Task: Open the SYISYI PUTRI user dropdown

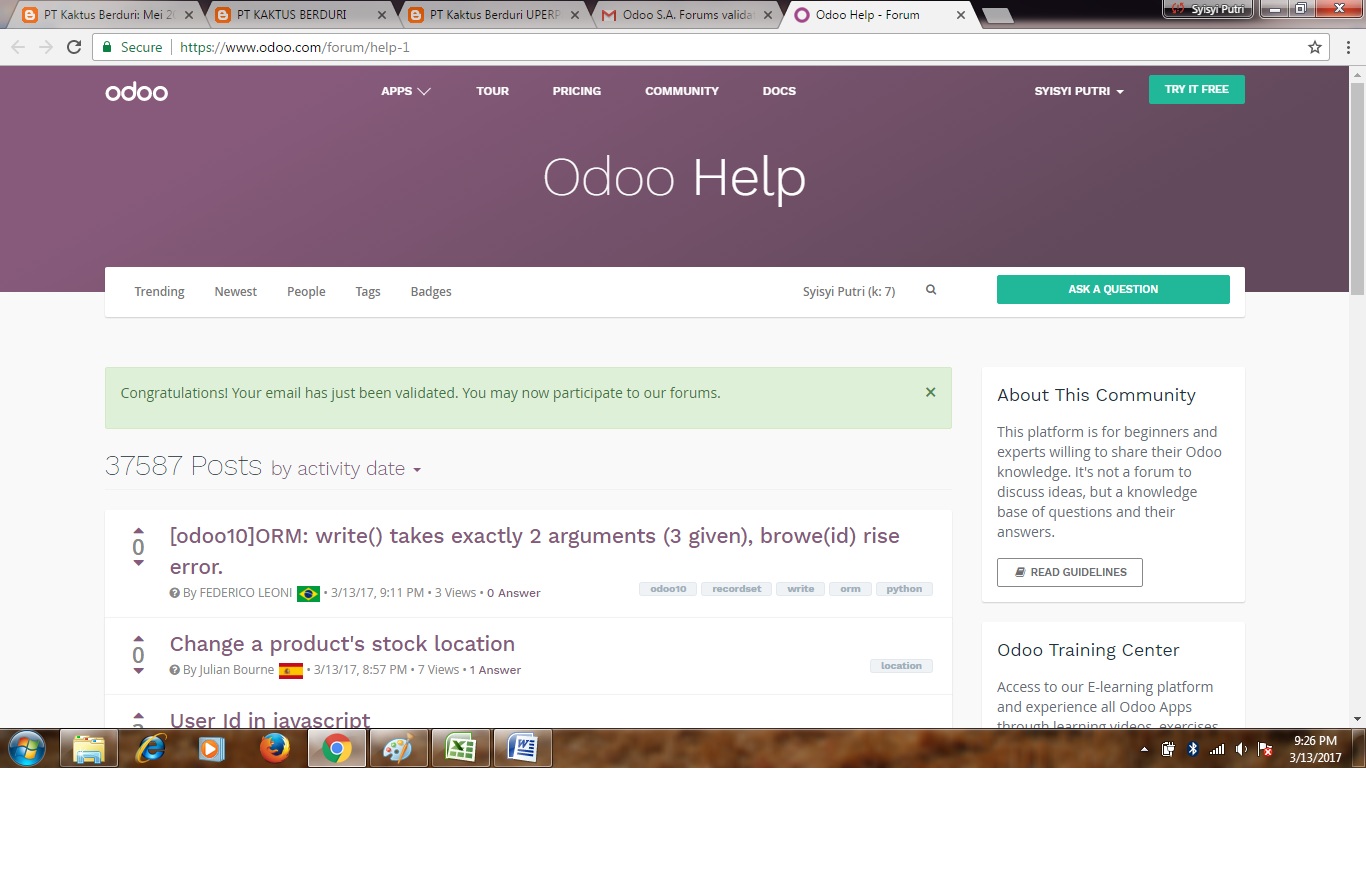Action: [x=1079, y=91]
